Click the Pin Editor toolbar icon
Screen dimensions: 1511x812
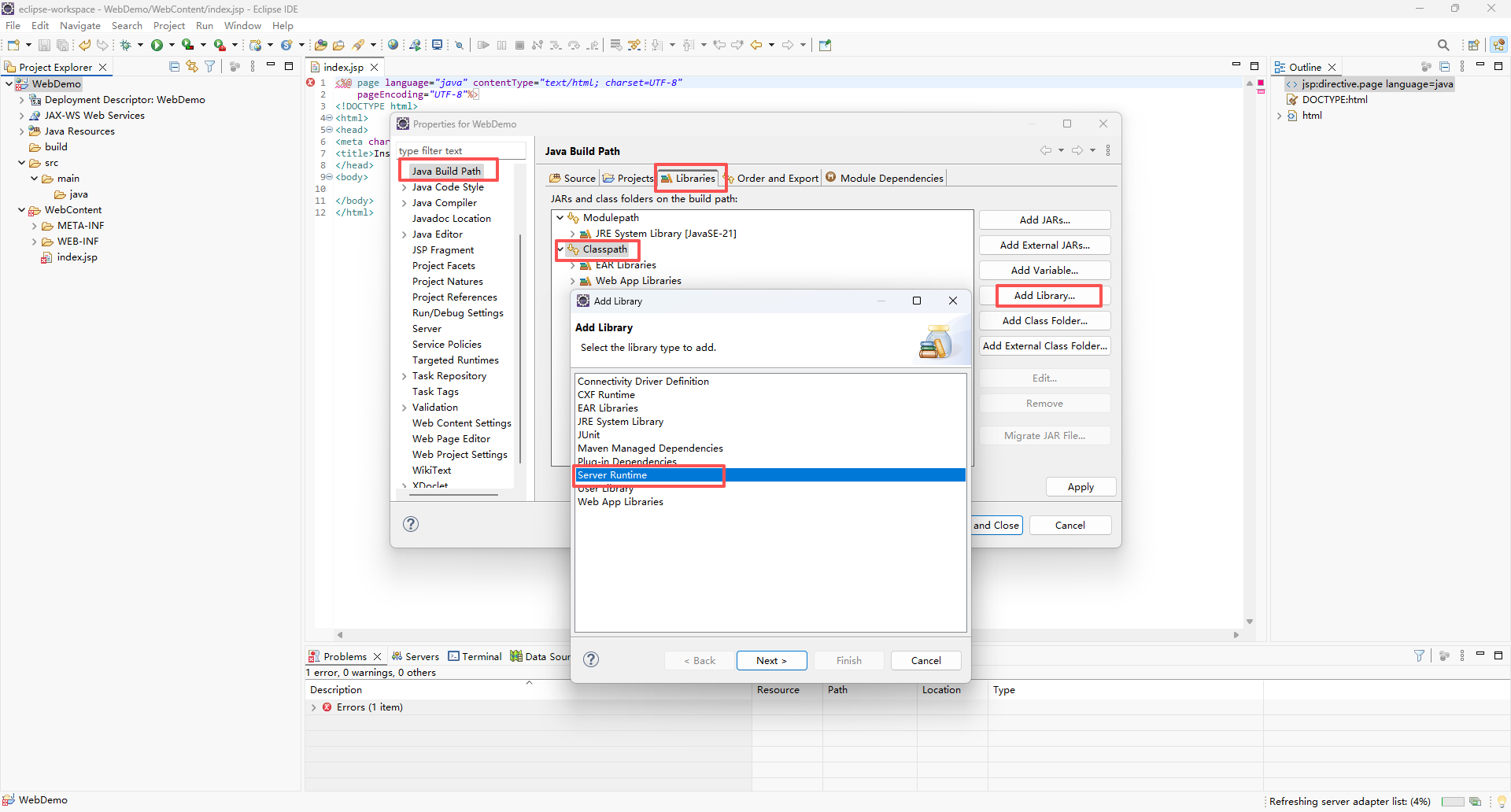(825, 45)
